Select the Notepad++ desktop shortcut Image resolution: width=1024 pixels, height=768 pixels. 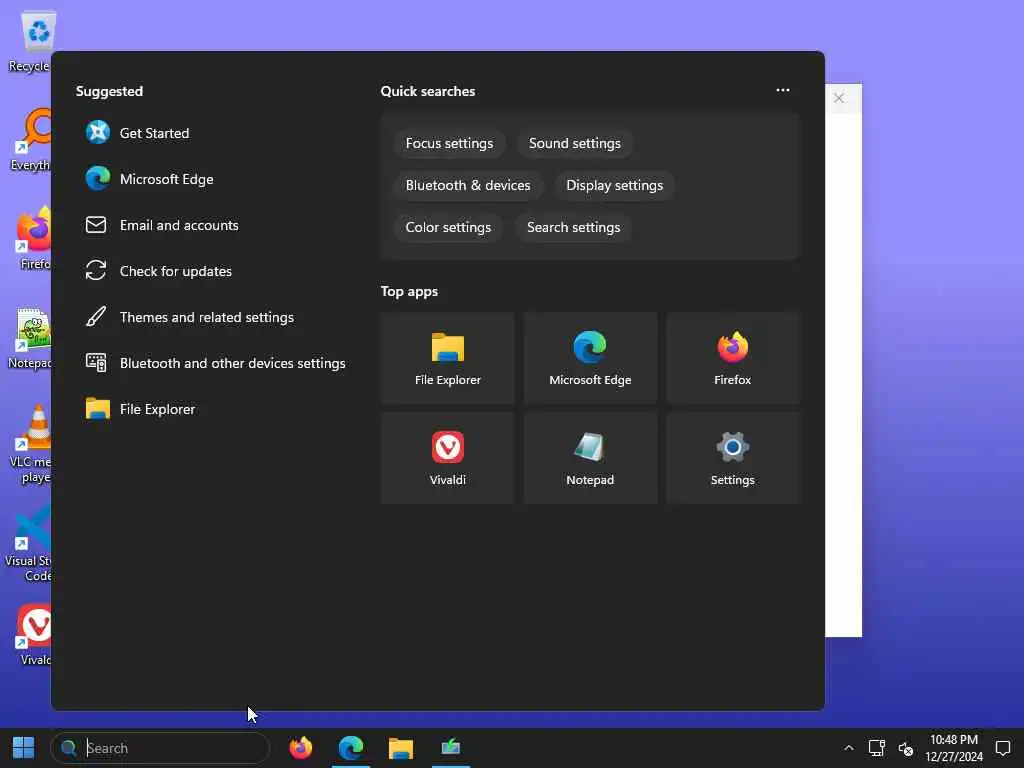point(30,338)
